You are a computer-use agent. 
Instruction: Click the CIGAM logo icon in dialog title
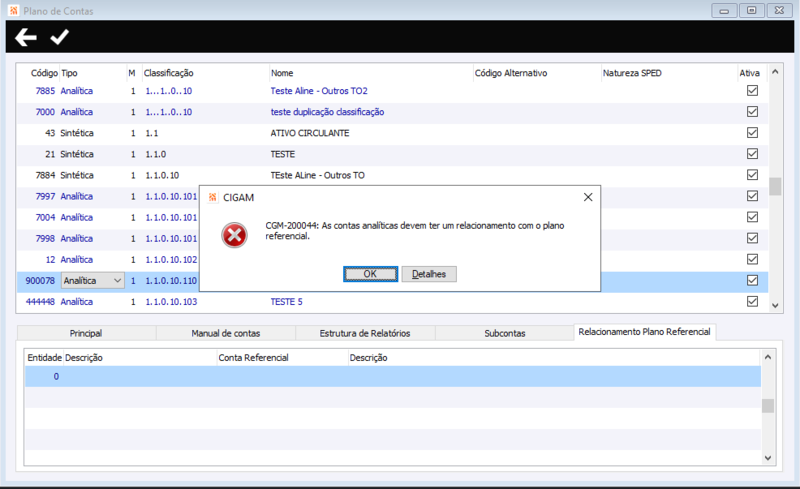pyautogui.click(x=213, y=197)
